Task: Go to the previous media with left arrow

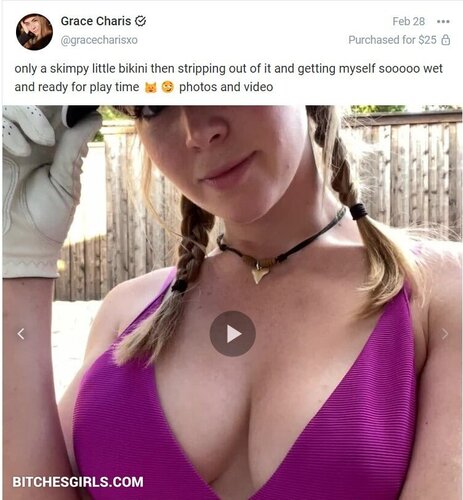Action: 21,334
